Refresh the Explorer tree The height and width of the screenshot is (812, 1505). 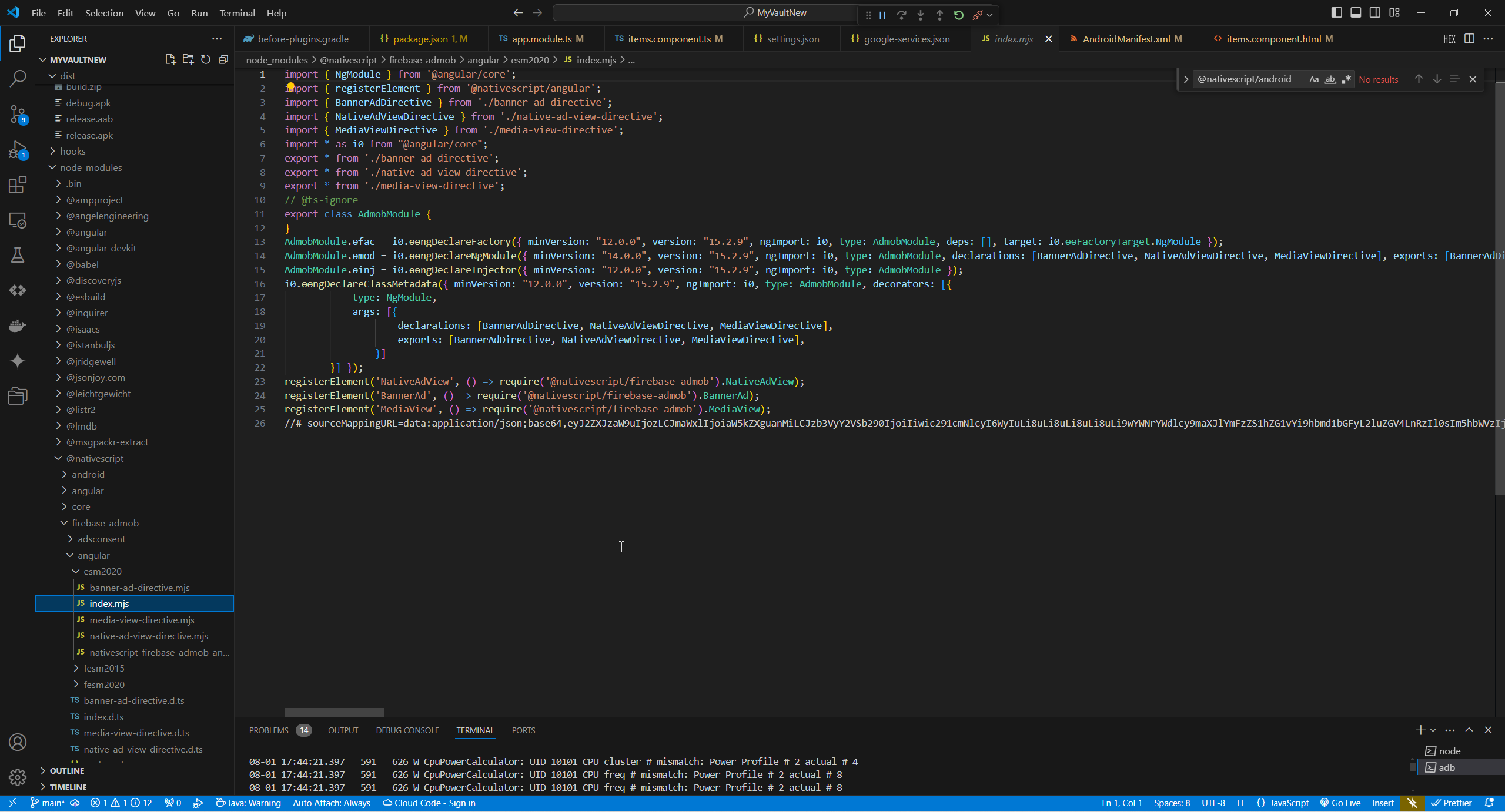point(206,59)
